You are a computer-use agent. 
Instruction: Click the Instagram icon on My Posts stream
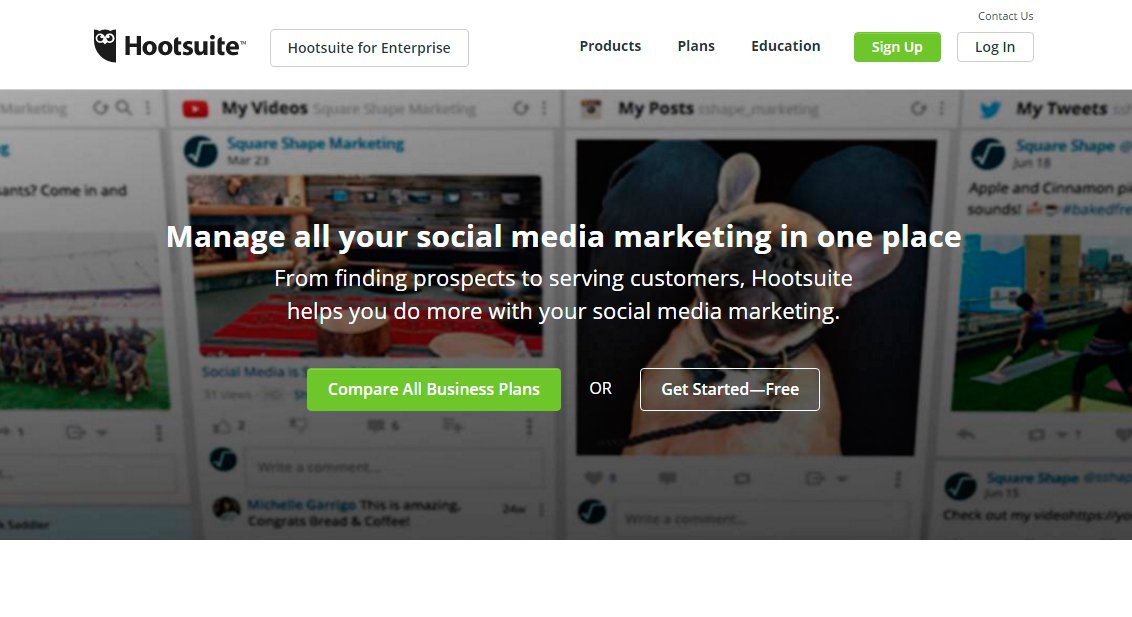click(x=592, y=108)
